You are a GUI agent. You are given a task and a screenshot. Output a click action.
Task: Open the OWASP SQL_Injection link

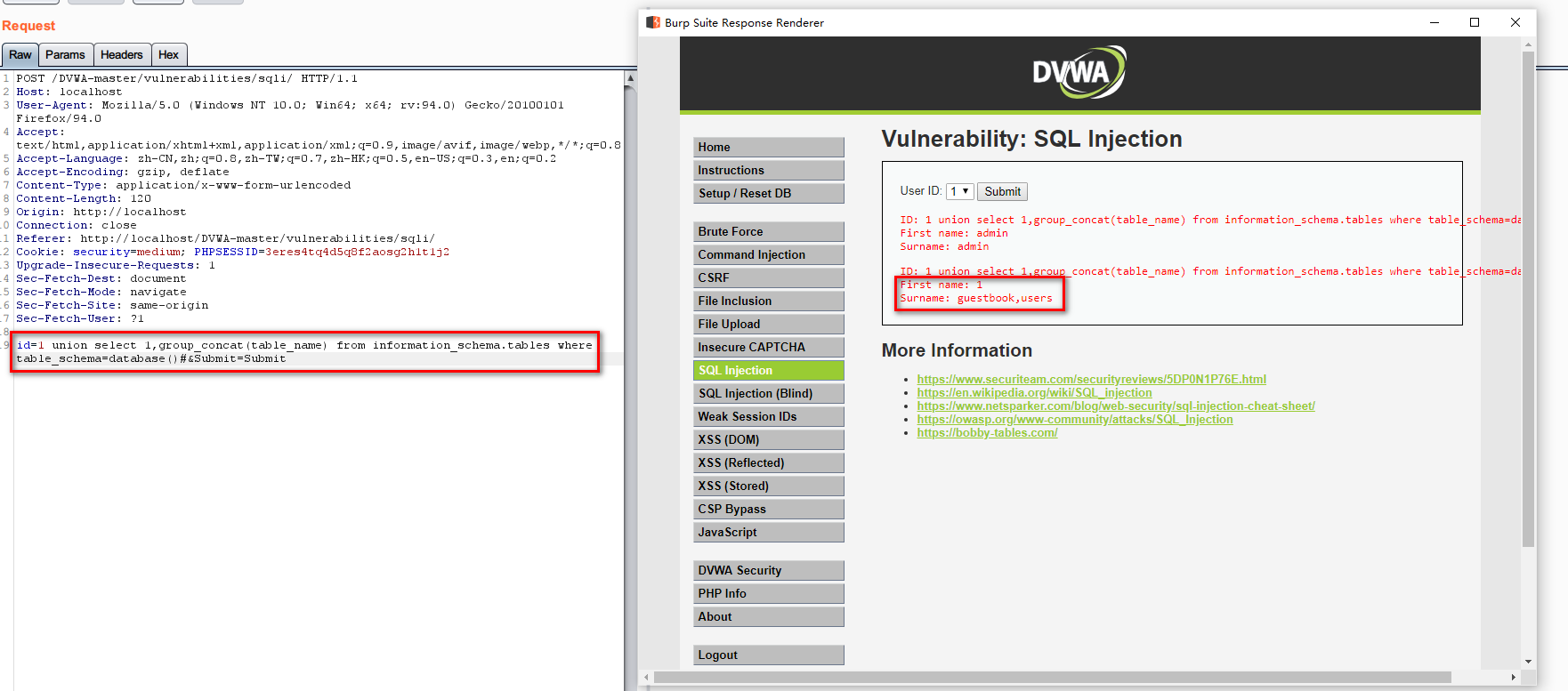[1075, 420]
